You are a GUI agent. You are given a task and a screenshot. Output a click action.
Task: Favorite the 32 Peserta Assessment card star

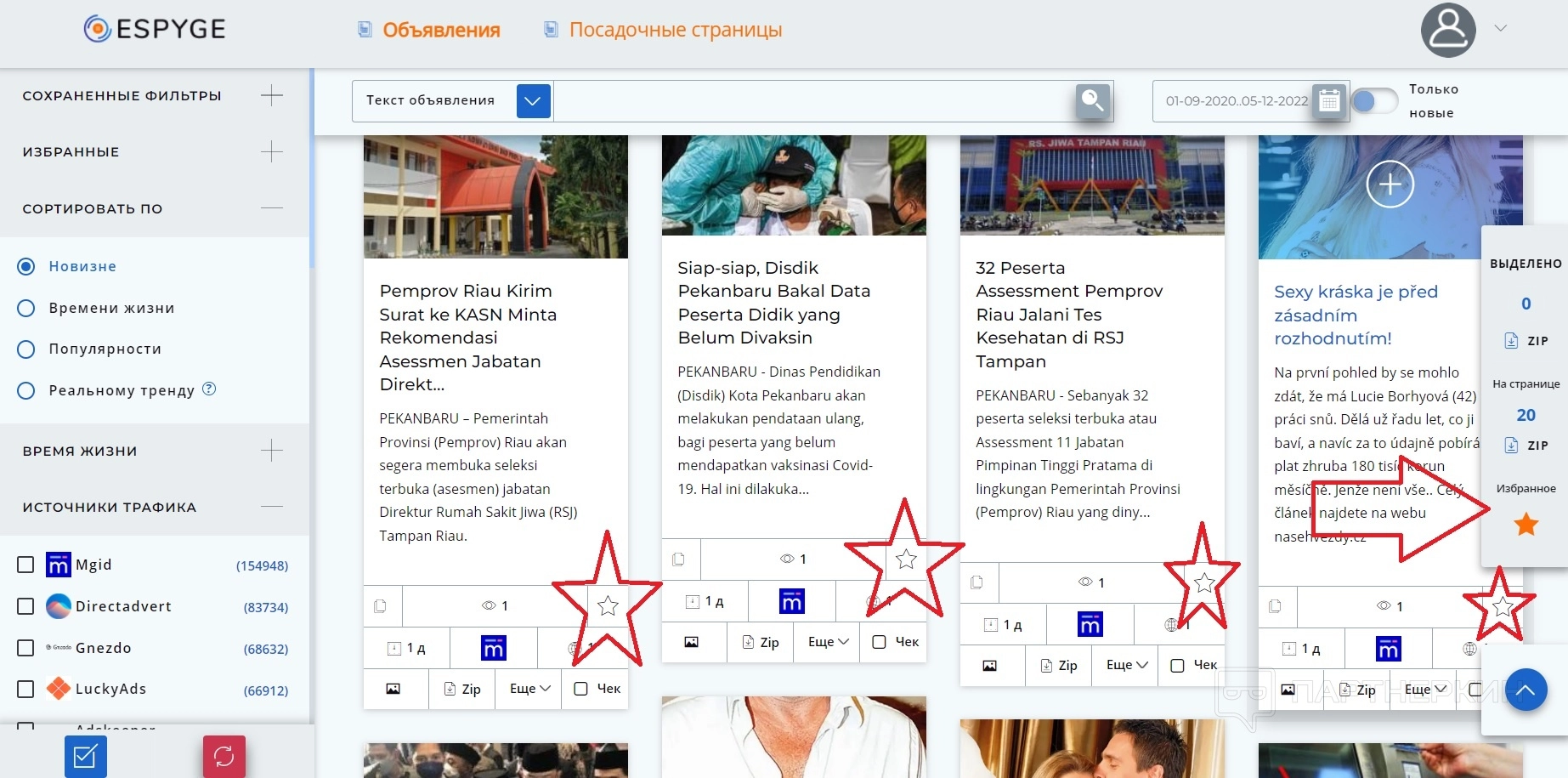click(x=1204, y=582)
